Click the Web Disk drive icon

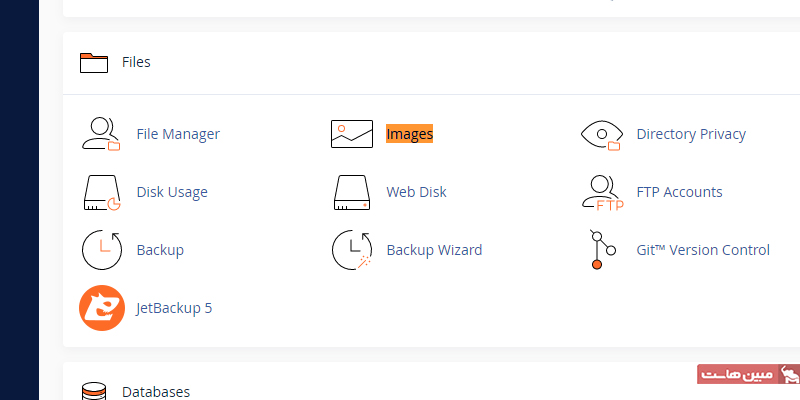(x=351, y=192)
